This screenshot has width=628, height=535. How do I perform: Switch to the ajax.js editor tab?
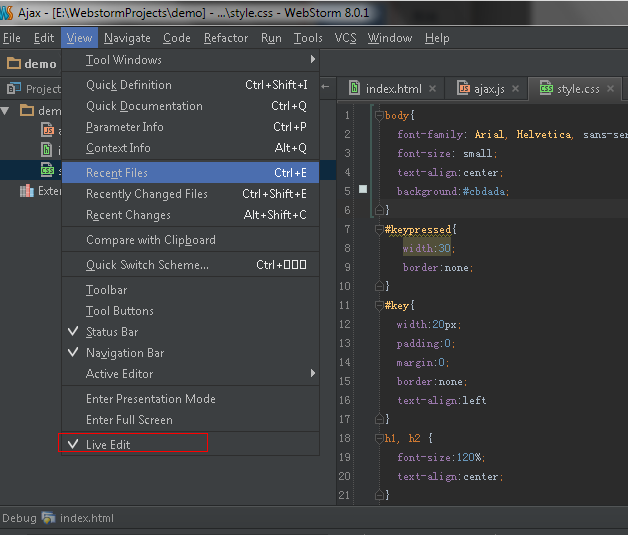coord(489,88)
